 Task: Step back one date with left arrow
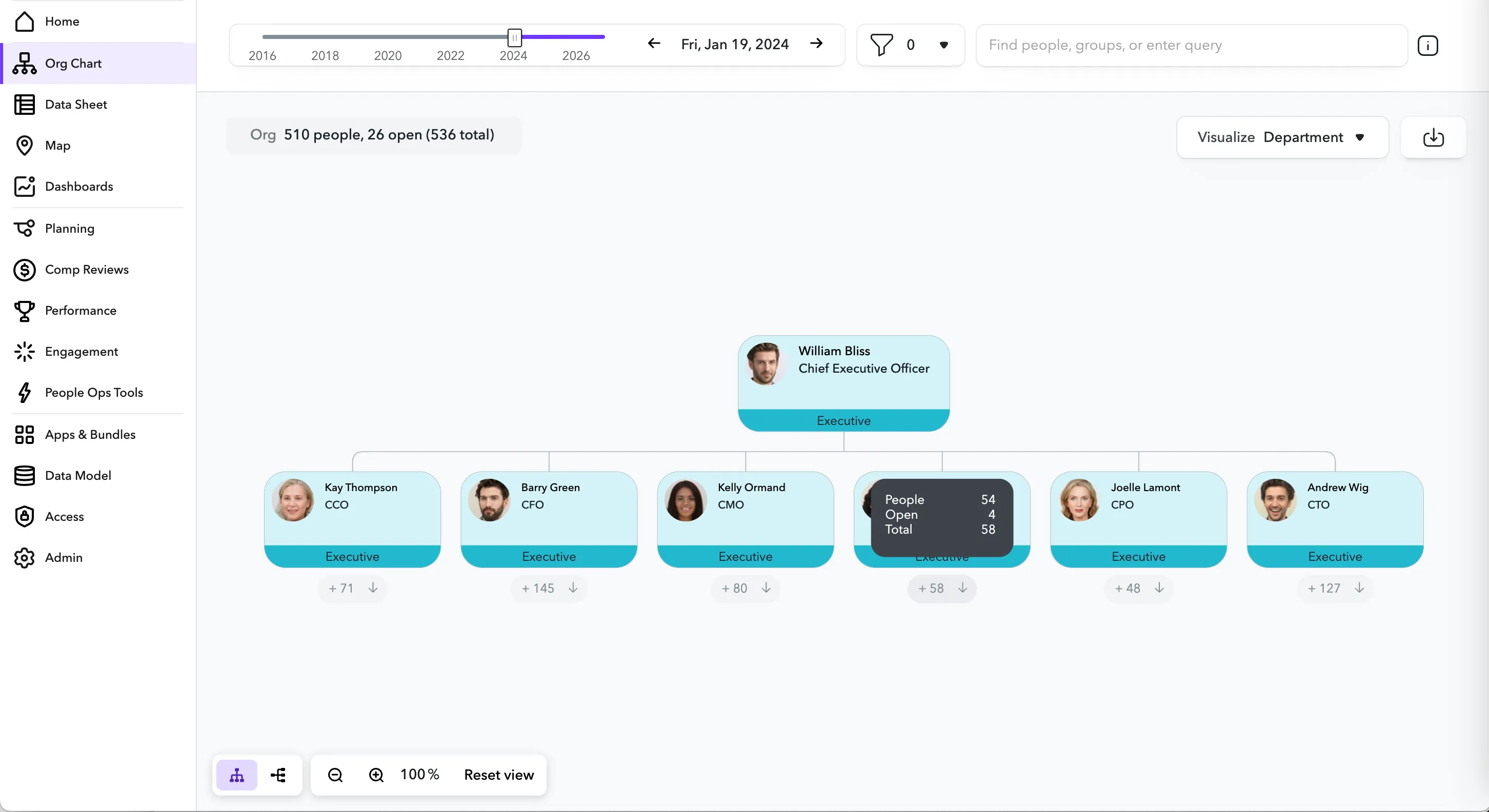pyautogui.click(x=654, y=44)
